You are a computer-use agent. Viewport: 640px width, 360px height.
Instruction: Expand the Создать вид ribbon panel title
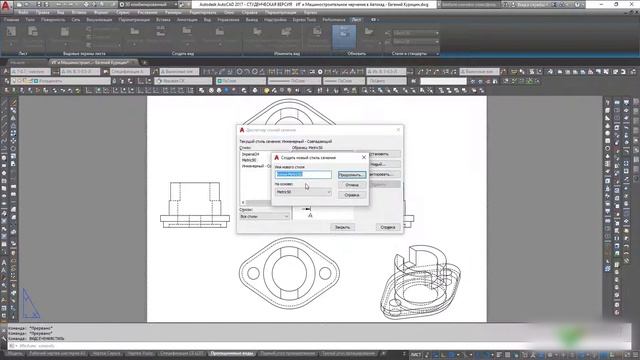point(182,53)
